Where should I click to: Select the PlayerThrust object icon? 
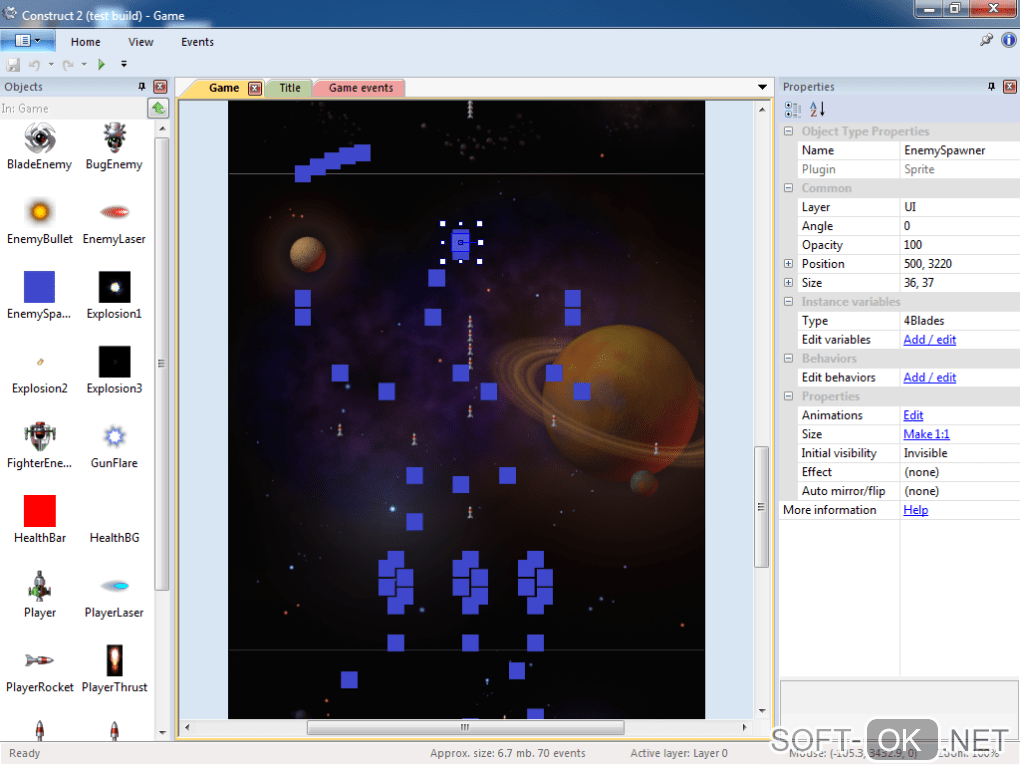pos(114,660)
